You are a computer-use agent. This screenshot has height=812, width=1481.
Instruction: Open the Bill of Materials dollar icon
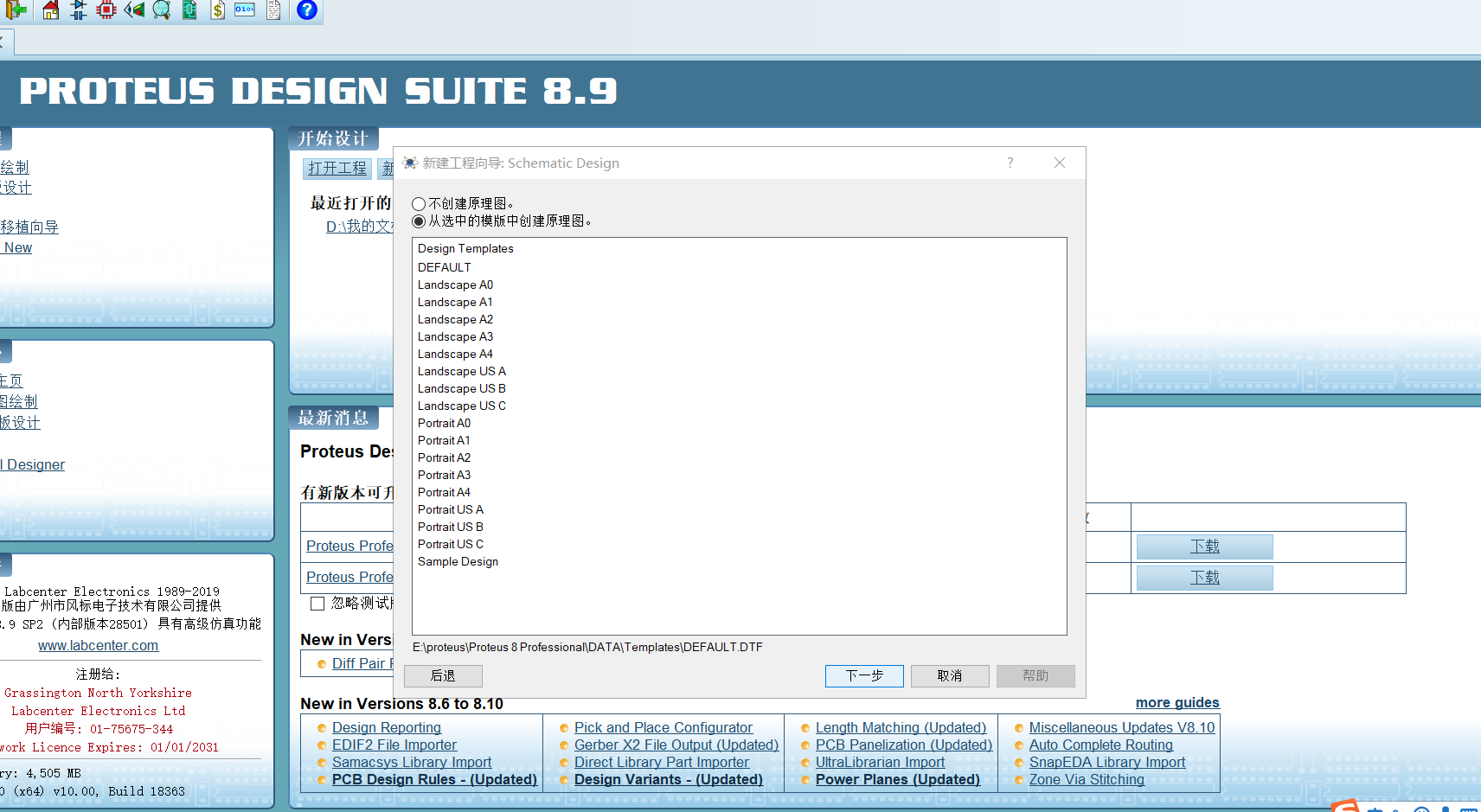[x=218, y=10]
